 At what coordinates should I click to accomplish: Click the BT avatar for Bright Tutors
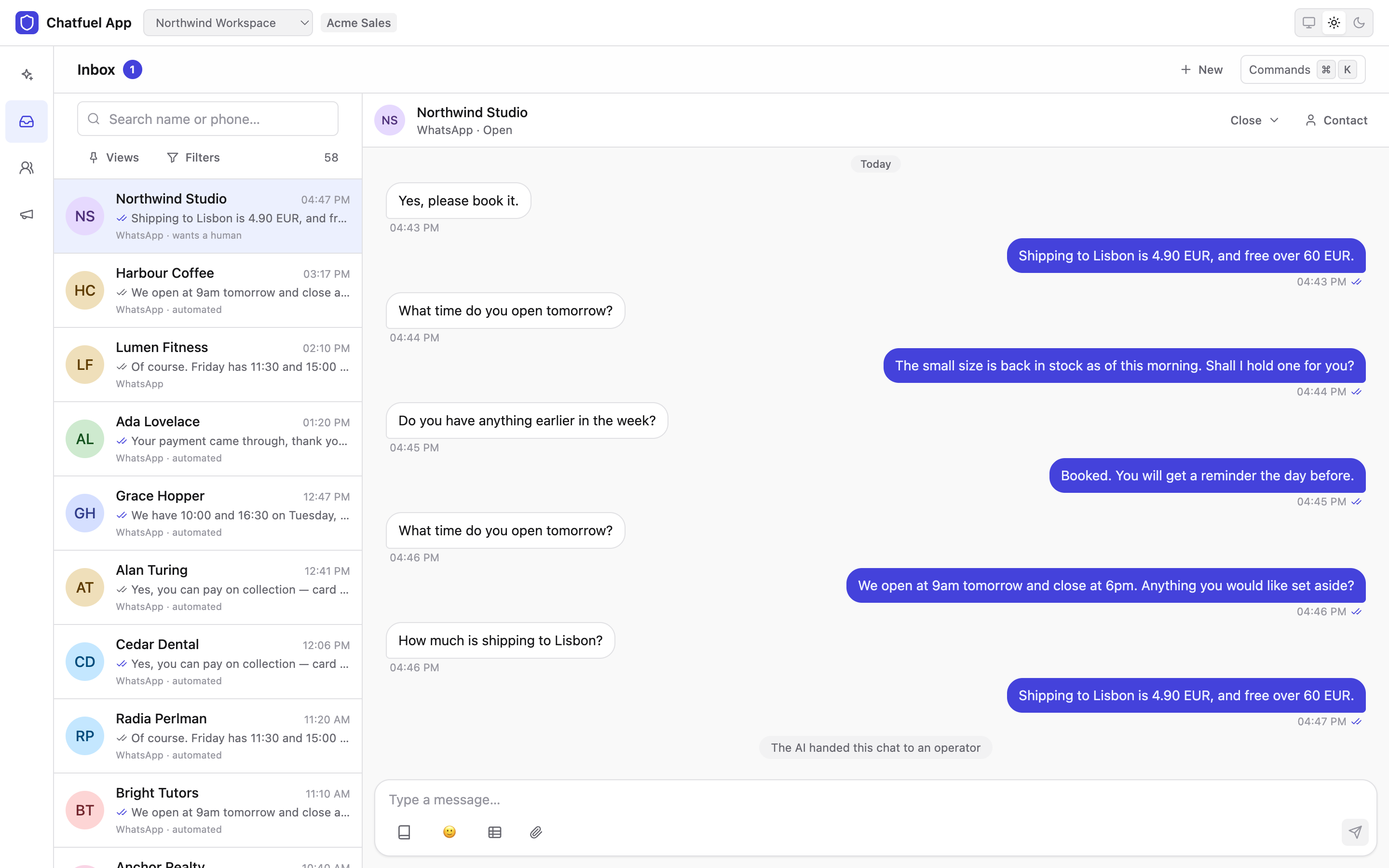[85, 810]
